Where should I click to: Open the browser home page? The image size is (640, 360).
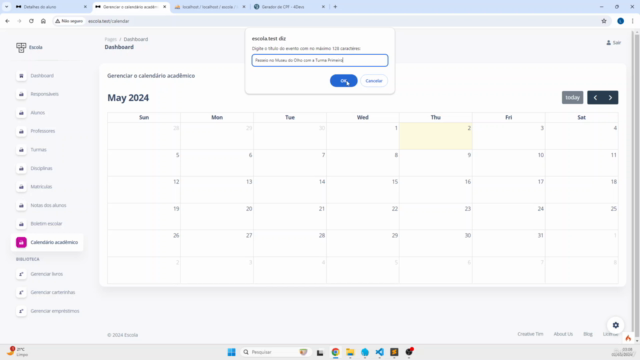pos(43,21)
